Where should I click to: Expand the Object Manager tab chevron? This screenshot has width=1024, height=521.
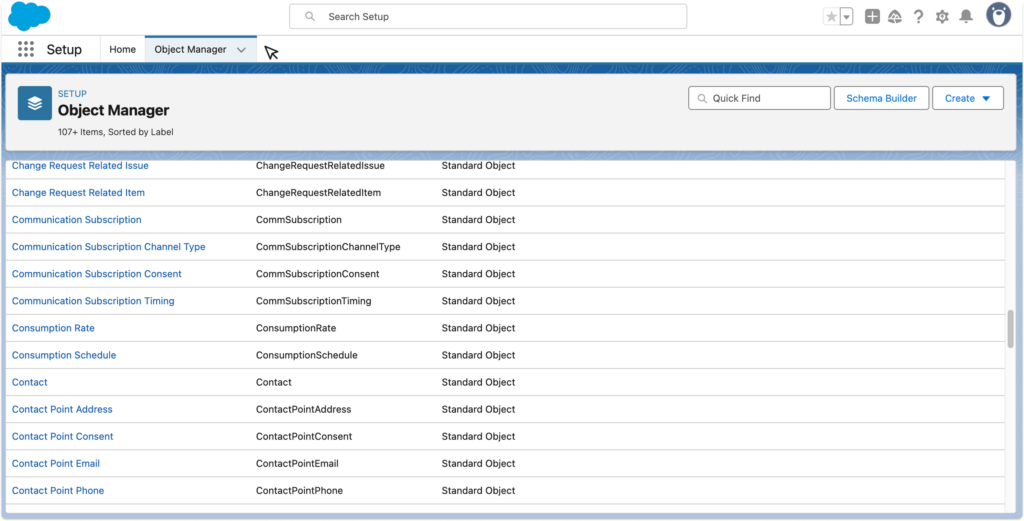pos(241,50)
